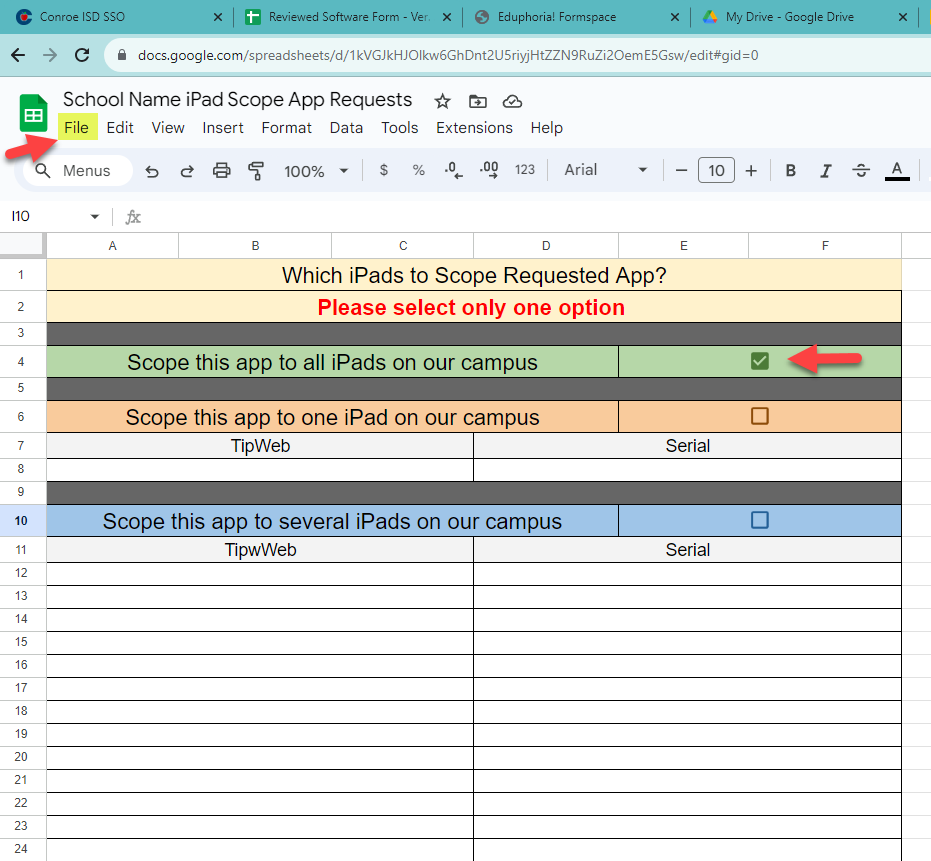Open the name box dropdown
Screen dimensions: 931x861
click(95, 216)
